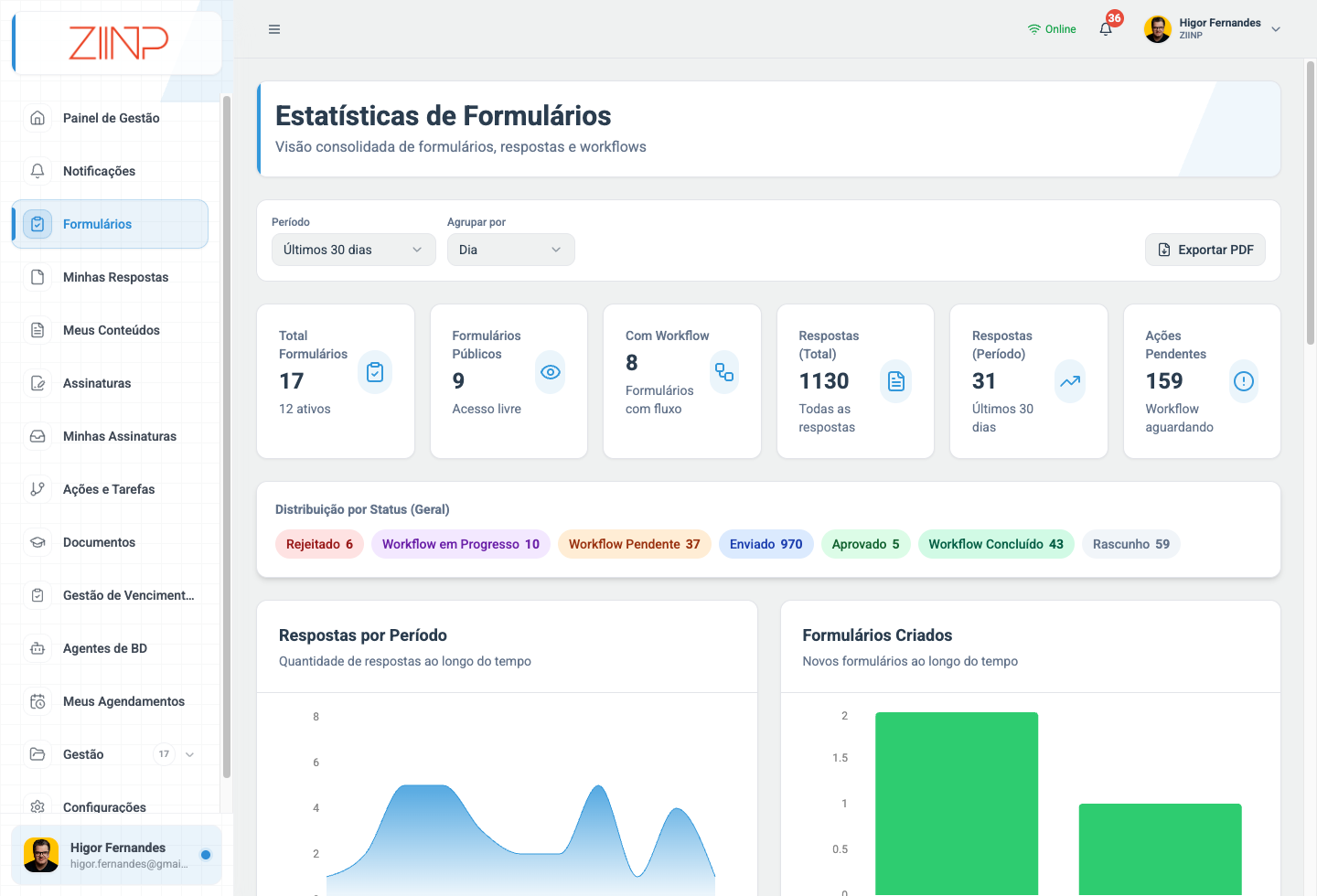Click the Exportar PDF button

coord(1205,250)
